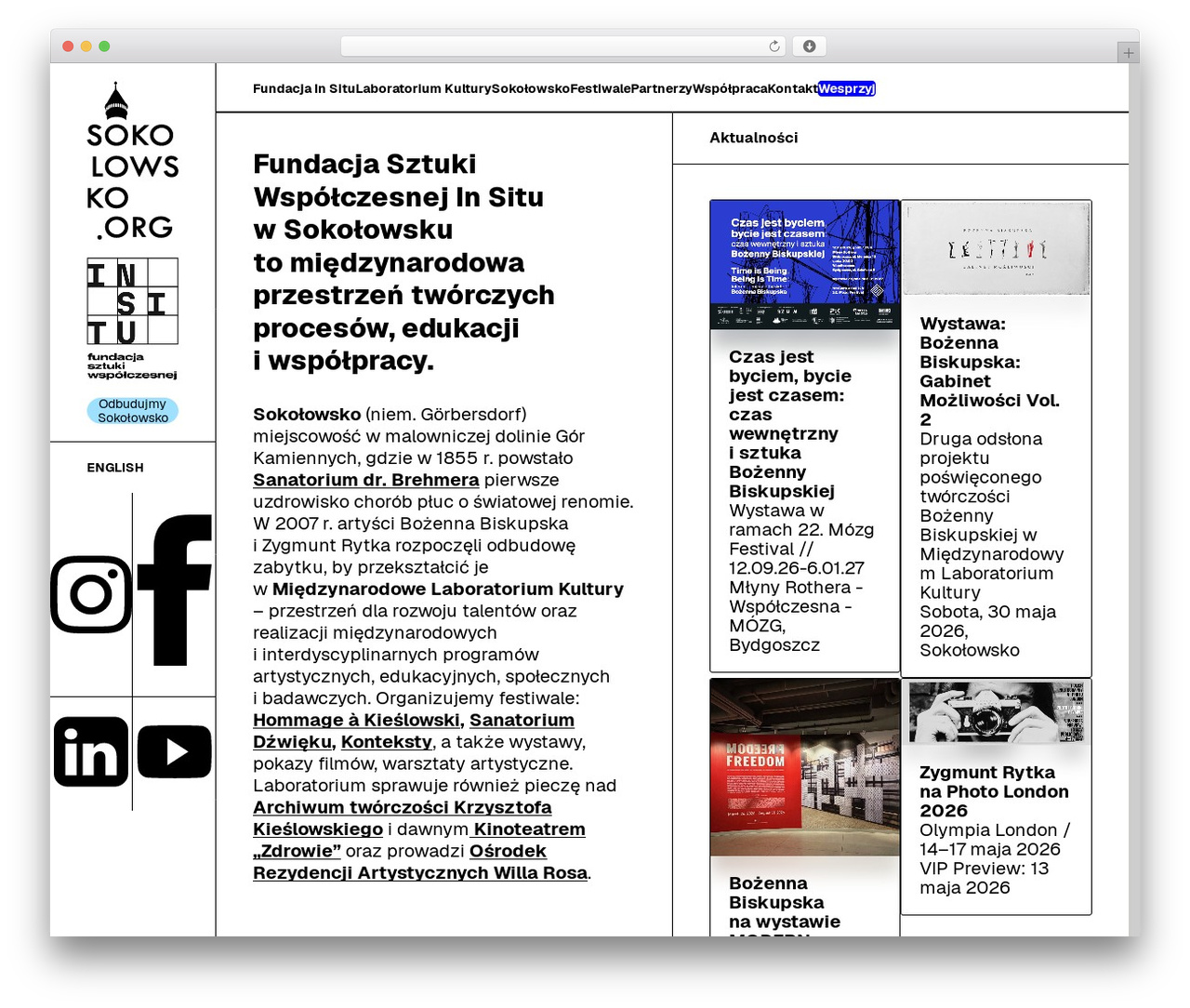The height and width of the screenshot is (1008, 1190).
Task: Open Ośrodek Rezydencji Artystycznych Willa Rosa link
Action: click(420, 862)
